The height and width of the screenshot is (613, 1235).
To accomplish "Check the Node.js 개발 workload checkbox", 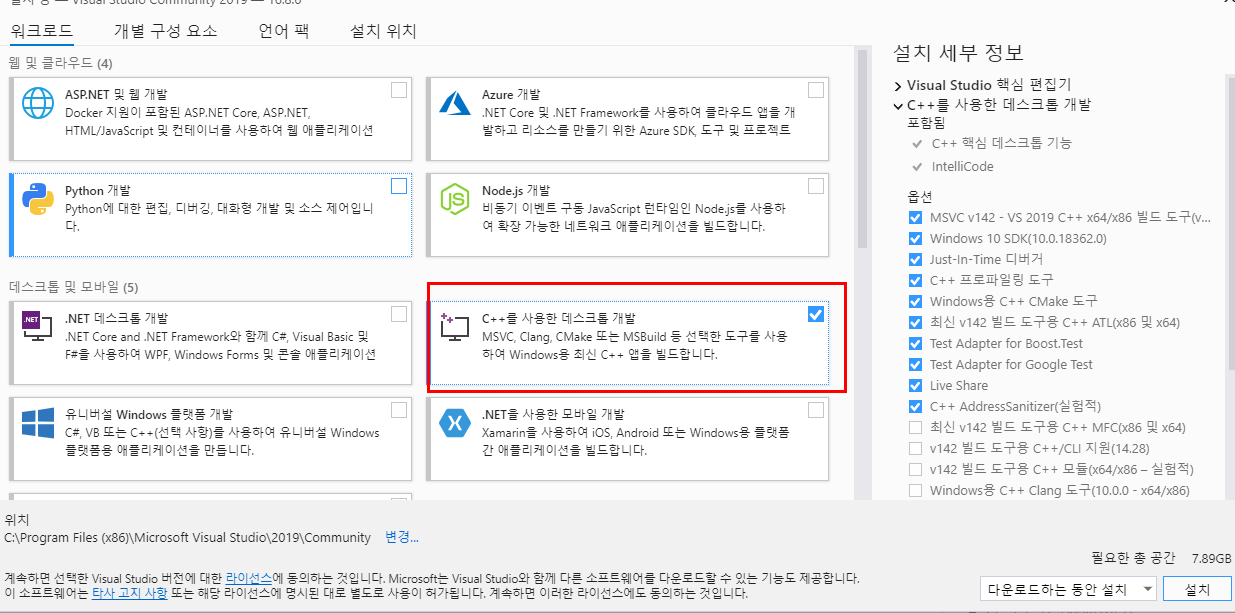I will click(816, 186).
